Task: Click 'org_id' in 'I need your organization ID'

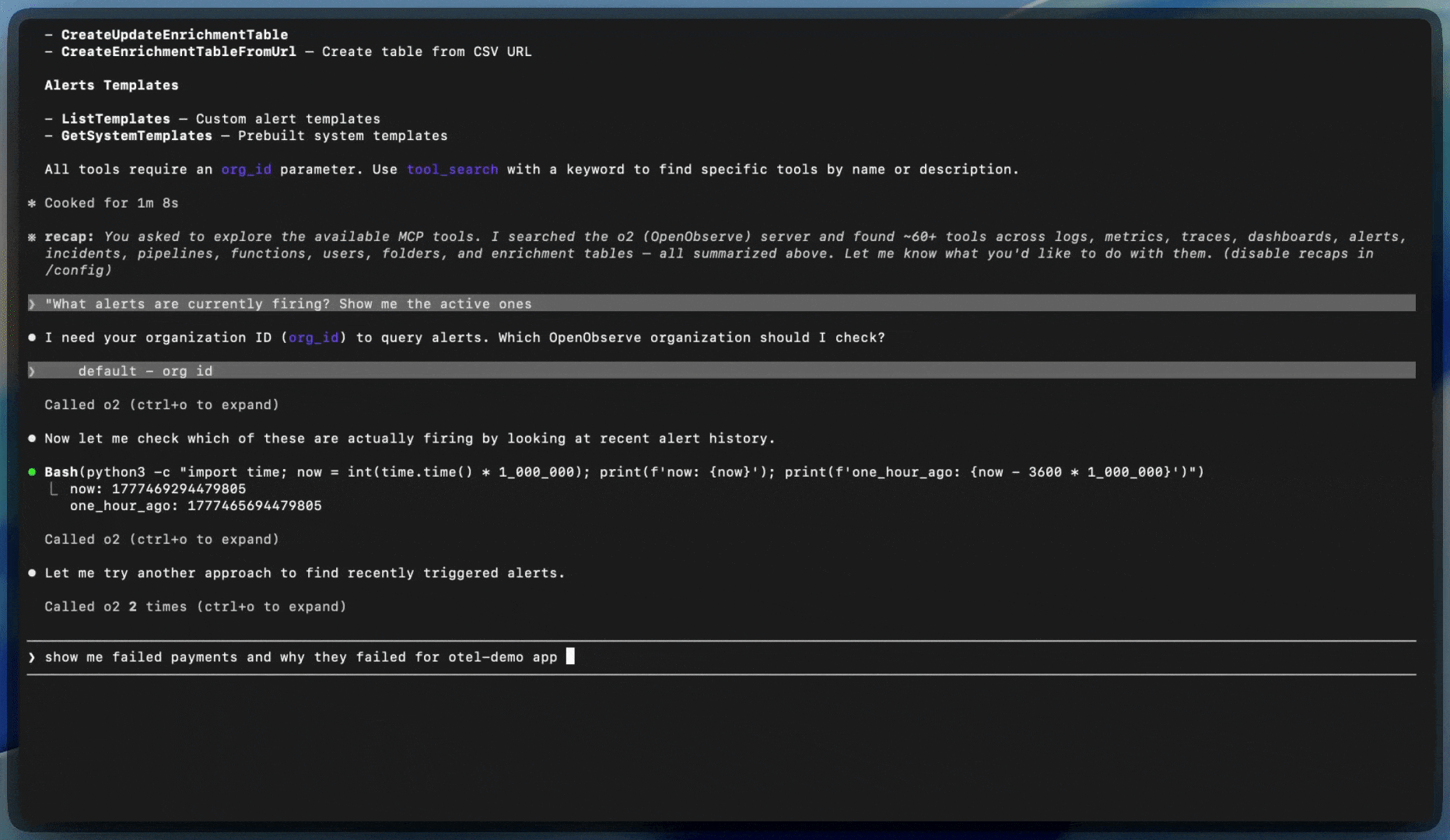Action: tap(313, 338)
